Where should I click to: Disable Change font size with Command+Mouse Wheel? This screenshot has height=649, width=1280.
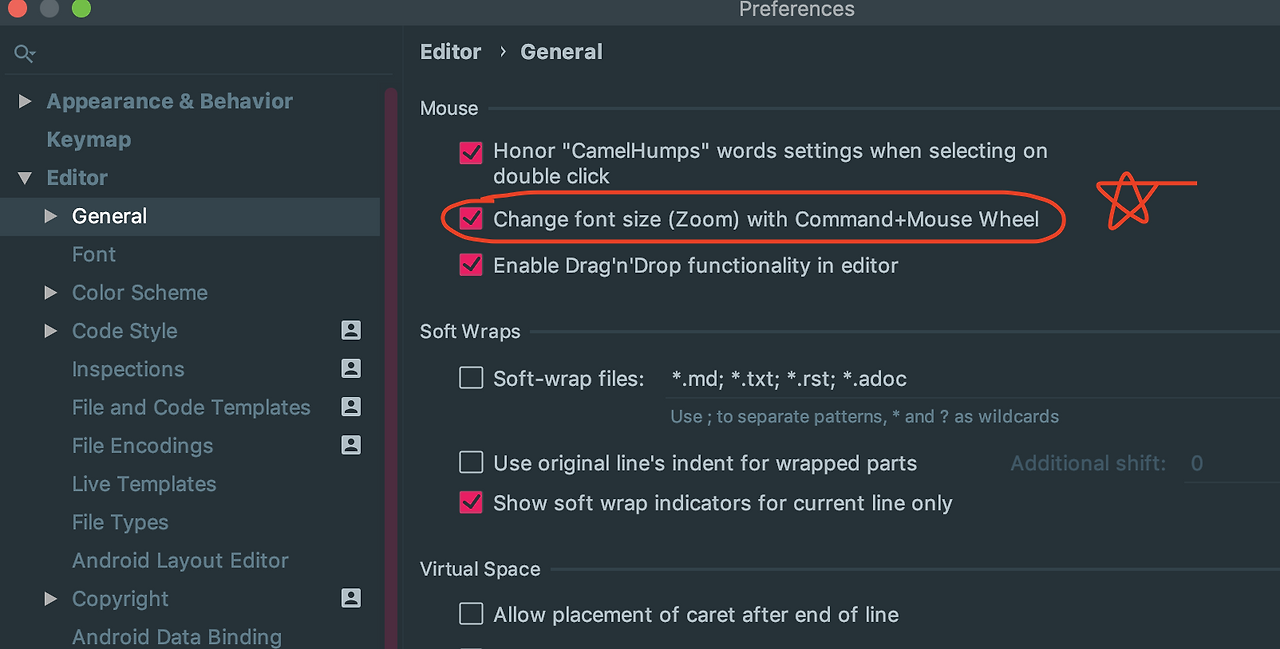(x=471, y=219)
